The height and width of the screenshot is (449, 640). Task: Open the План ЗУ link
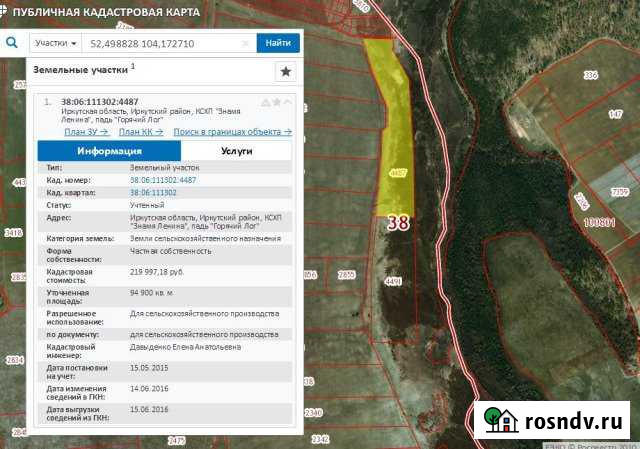click(x=86, y=131)
